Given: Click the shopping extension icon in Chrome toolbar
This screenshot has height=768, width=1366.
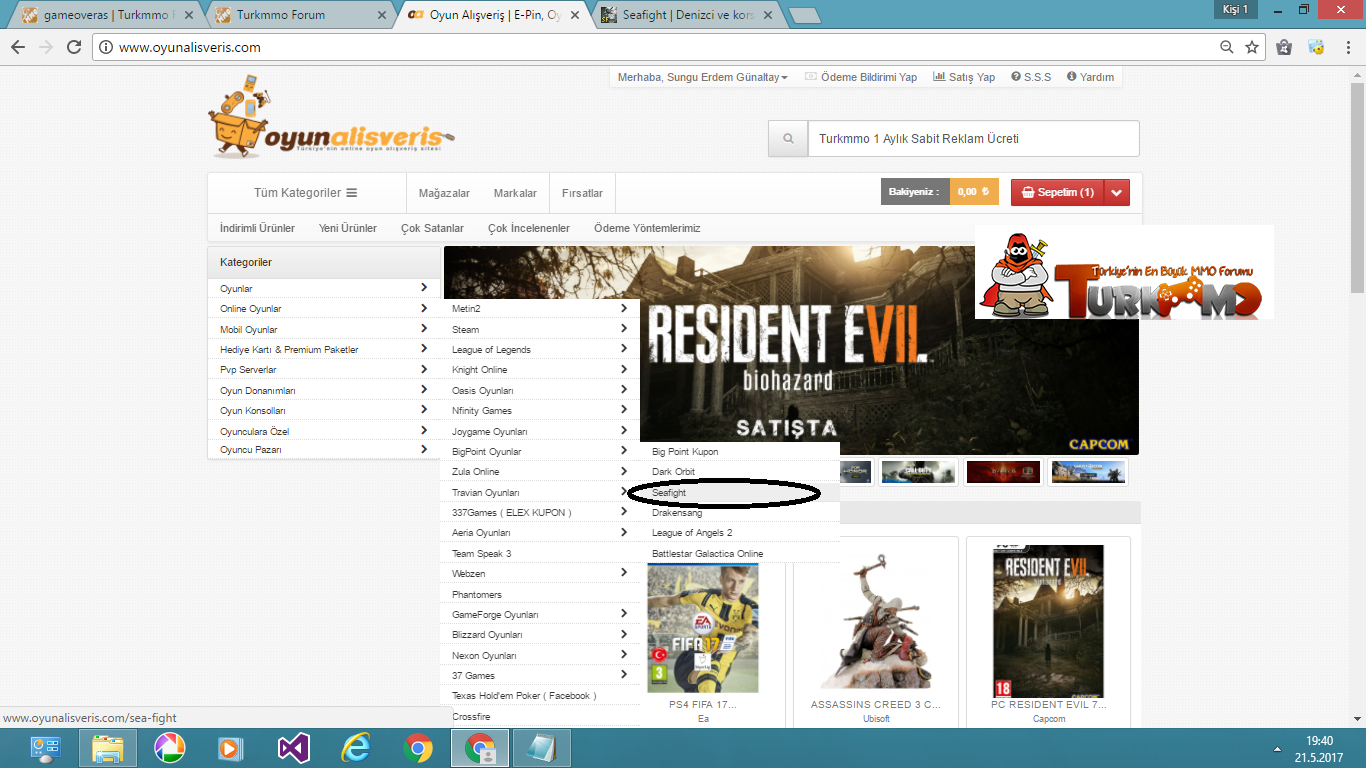Looking at the screenshot, I should [1285, 47].
